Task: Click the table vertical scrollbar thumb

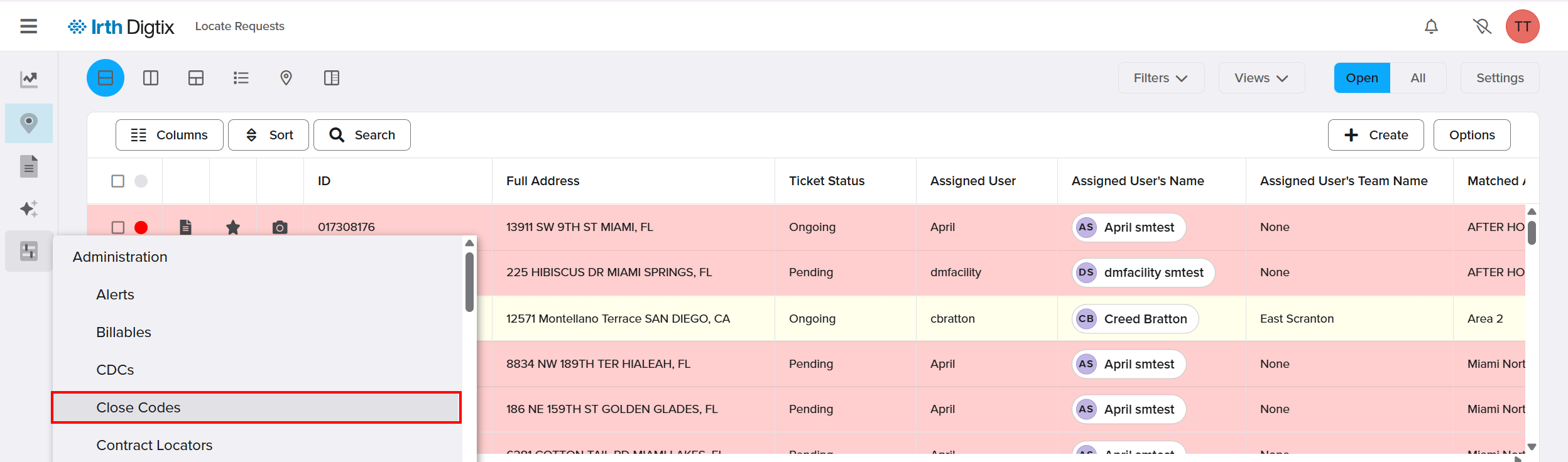Action: pyautogui.click(x=1532, y=233)
